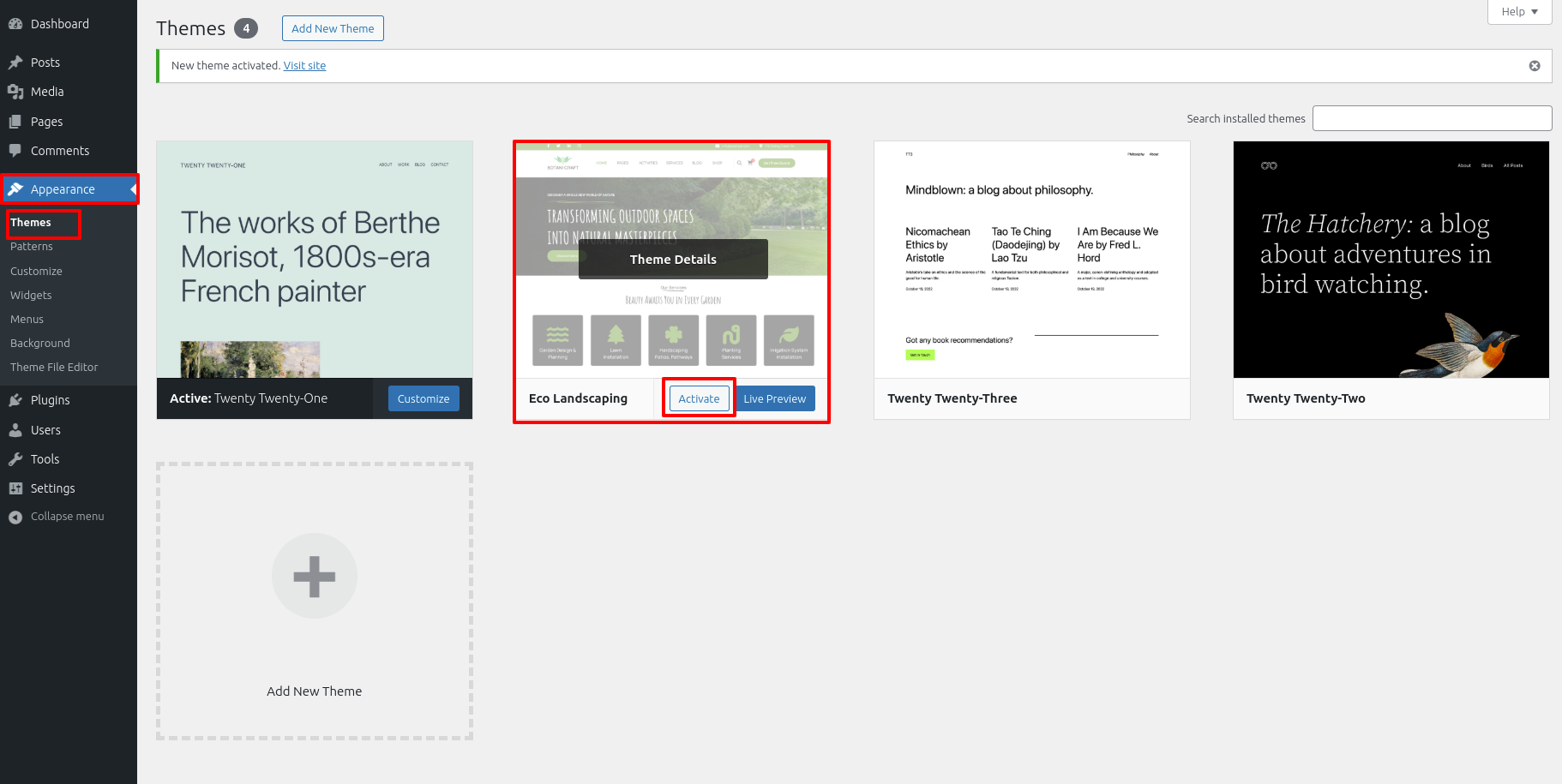Follow the Visit site link

coord(304,66)
